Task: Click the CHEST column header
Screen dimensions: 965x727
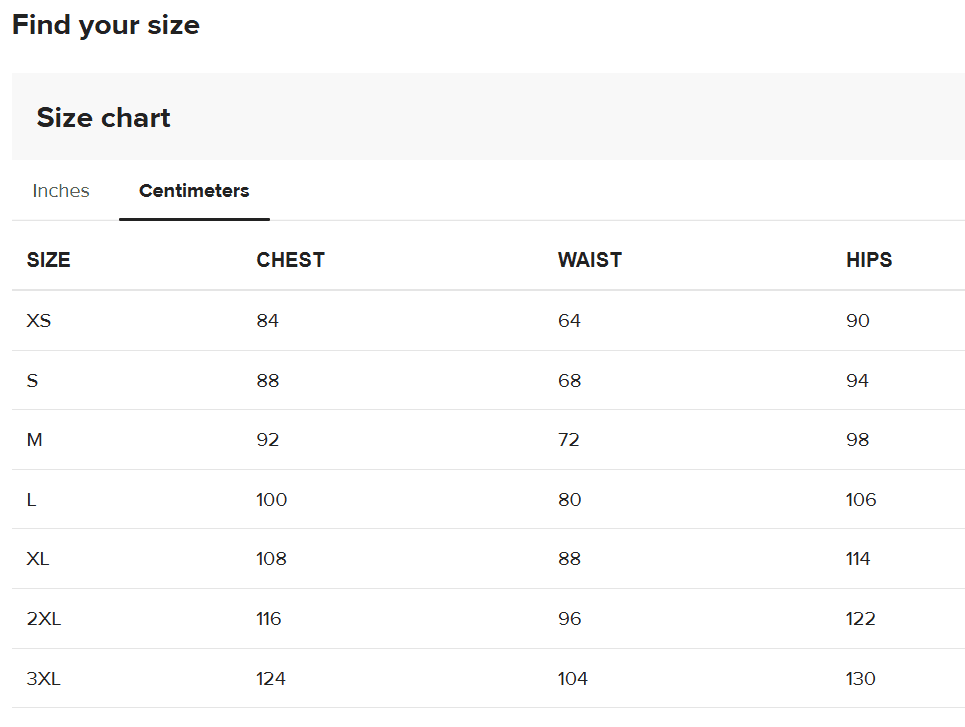Action: pyautogui.click(x=291, y=260)
